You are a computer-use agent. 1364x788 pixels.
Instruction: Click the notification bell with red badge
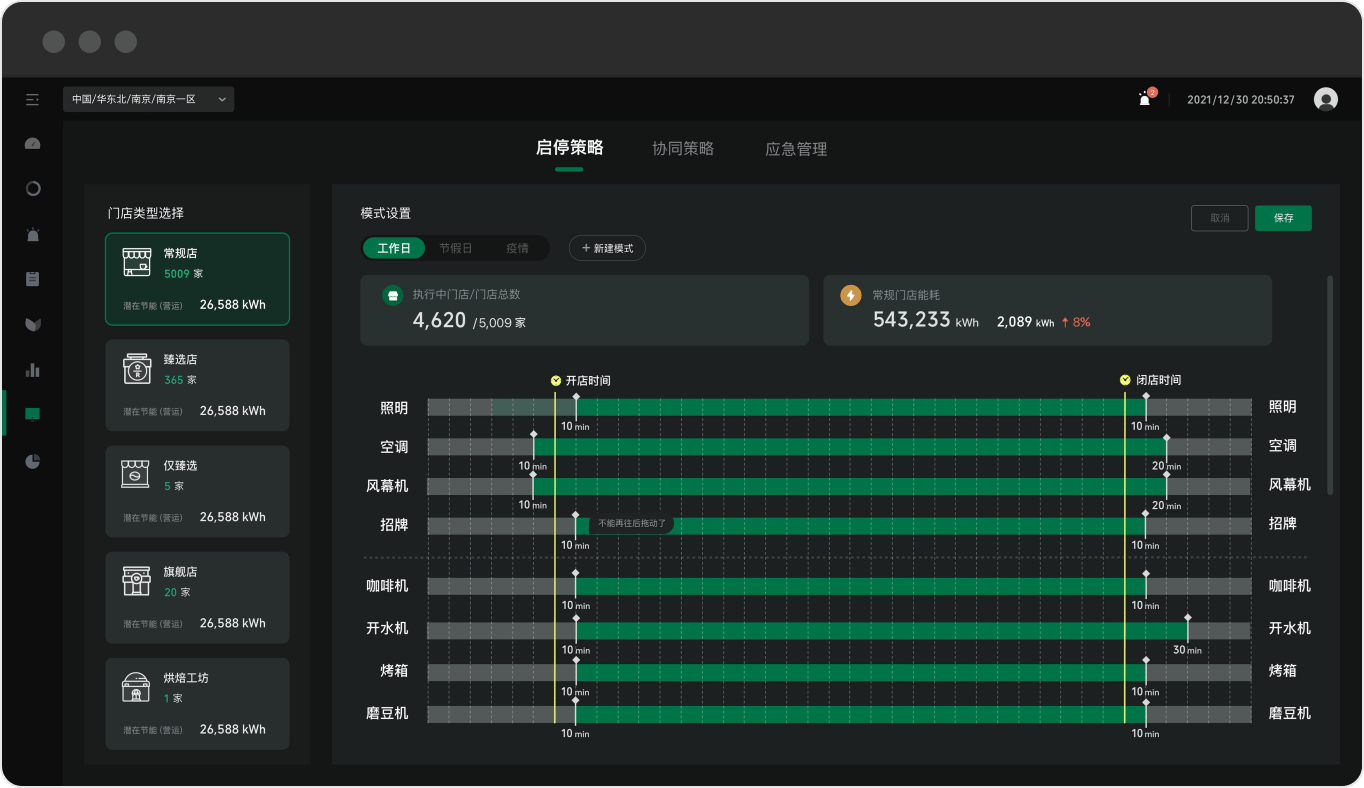click(1145, 99)
